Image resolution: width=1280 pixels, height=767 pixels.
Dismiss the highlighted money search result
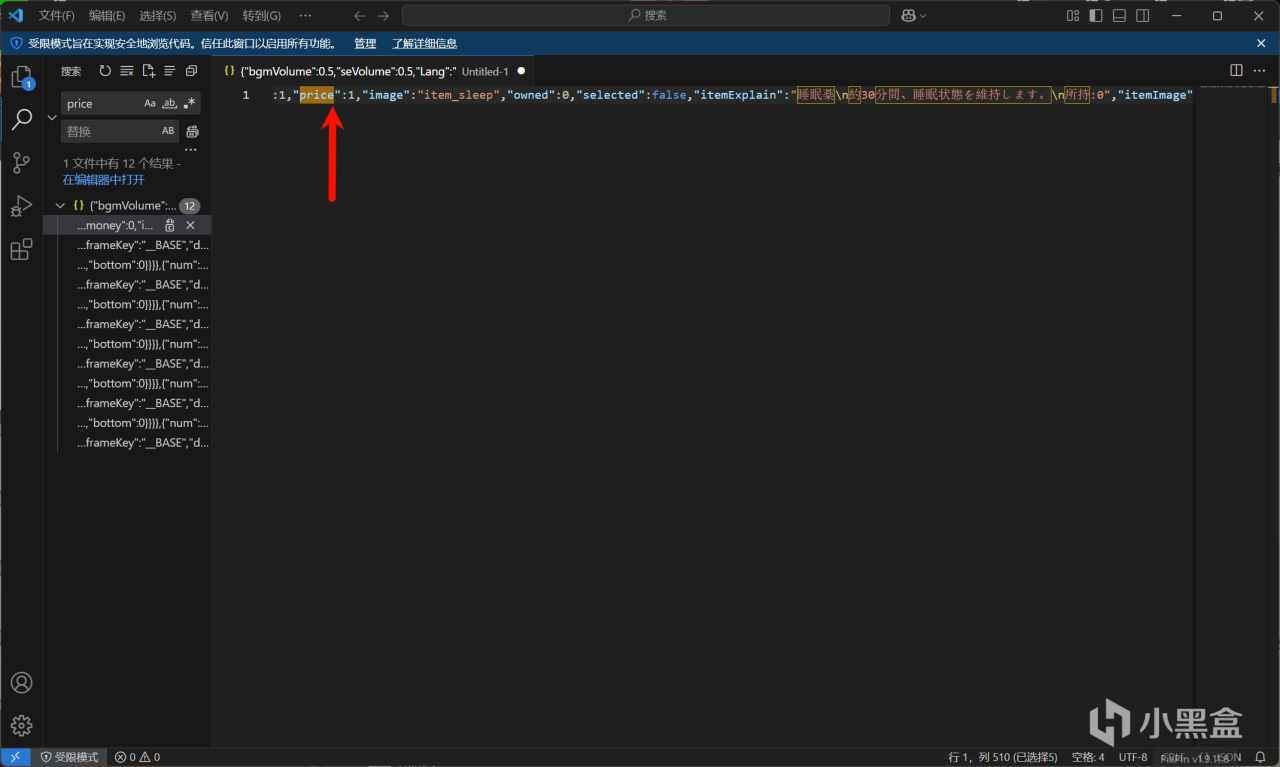[190, 226]
